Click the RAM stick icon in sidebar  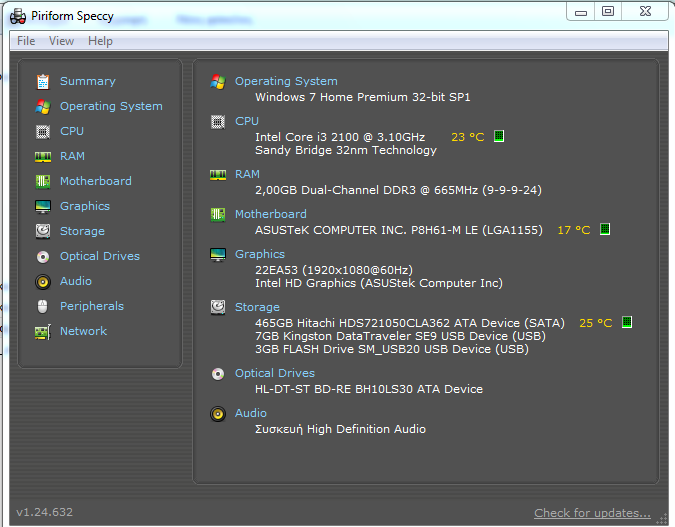click(x=43, y=157)
